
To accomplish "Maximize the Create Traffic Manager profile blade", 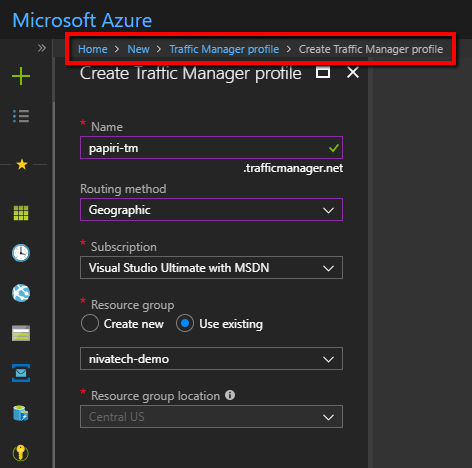I will click(323, 72).
